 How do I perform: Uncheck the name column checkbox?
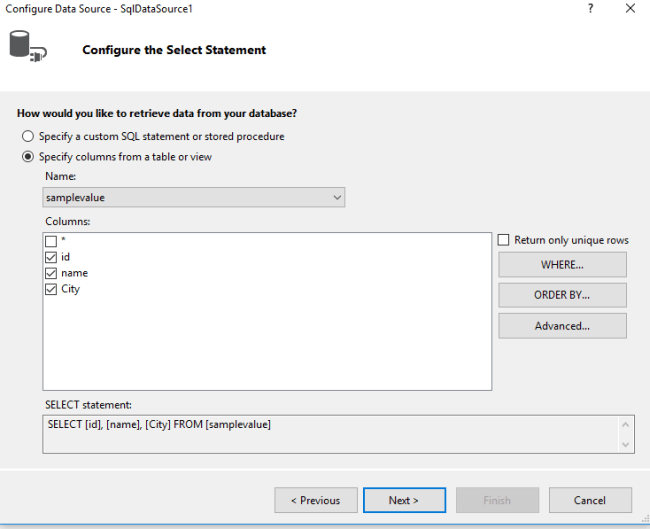pyautogui.click(x=51, y=273)
